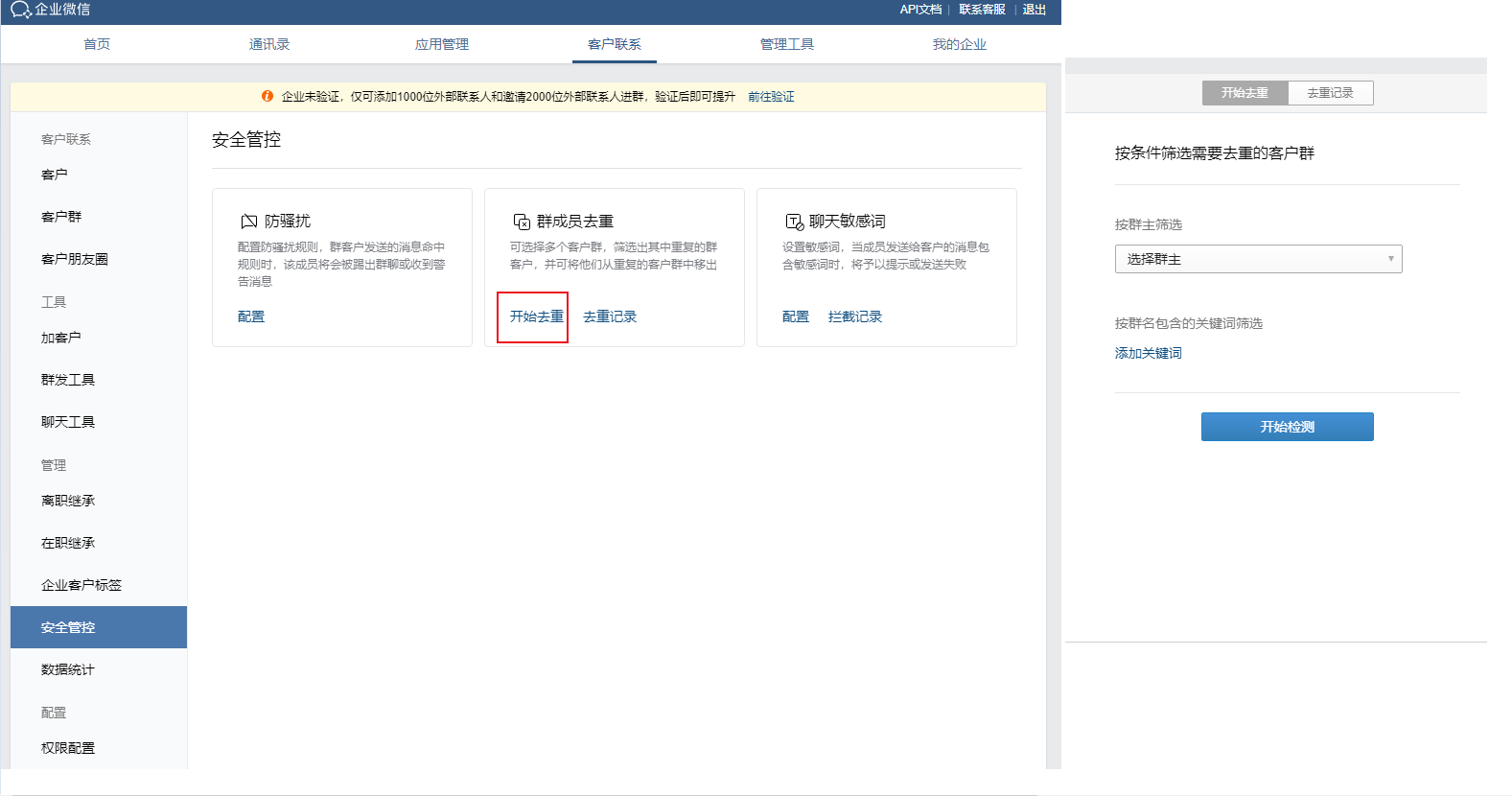Image resolution: width=1512 pixels, height=796 pixels.
Task: Click the 添加关键词 link
Action: click(1148, 353)
